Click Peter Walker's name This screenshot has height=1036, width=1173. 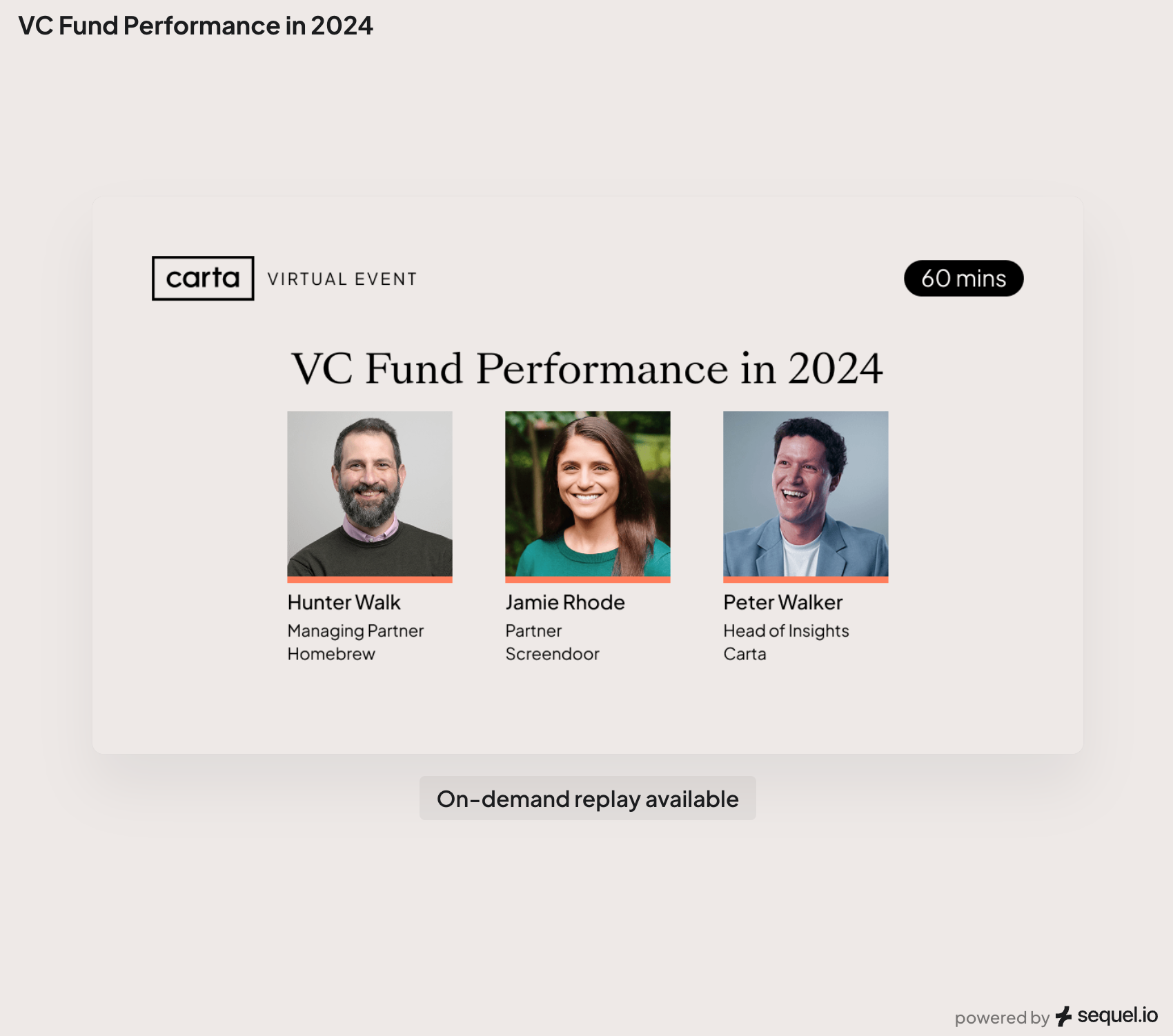(783, 601)
